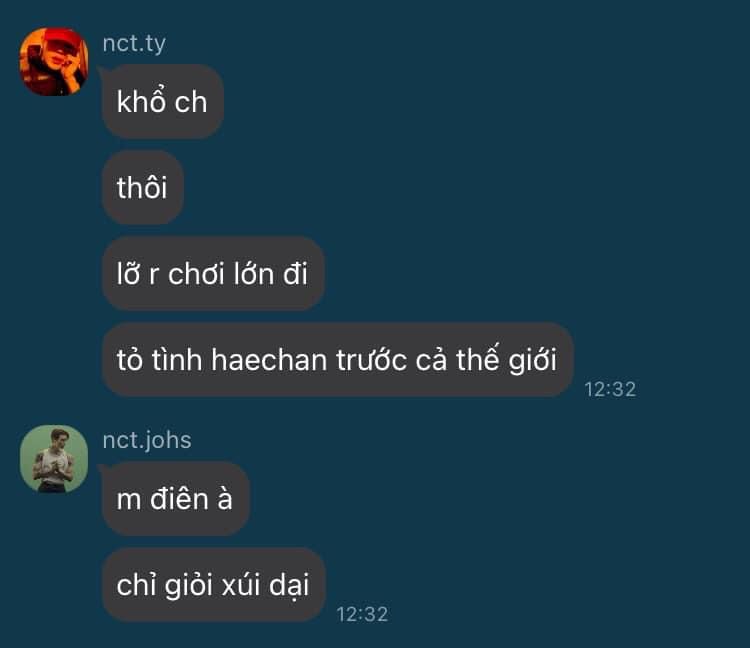Select the 'm điên à' message bubble

coord(175,499)
